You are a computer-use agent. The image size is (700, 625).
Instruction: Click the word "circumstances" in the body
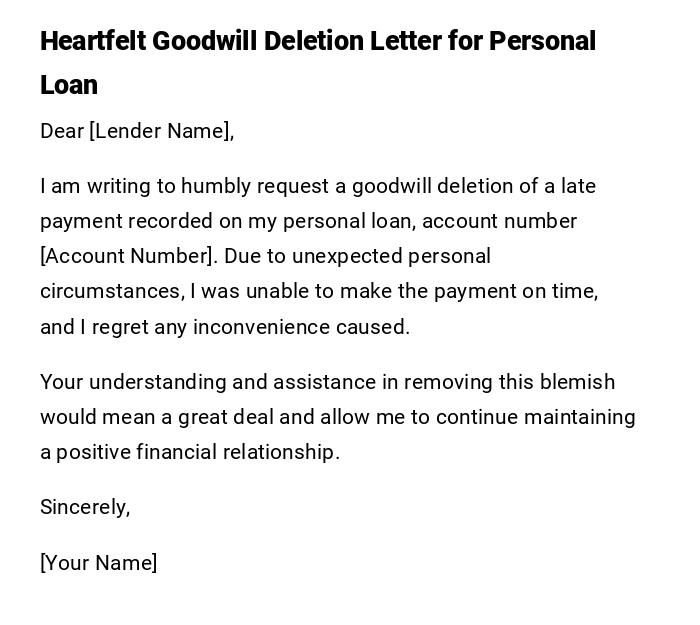109,291
